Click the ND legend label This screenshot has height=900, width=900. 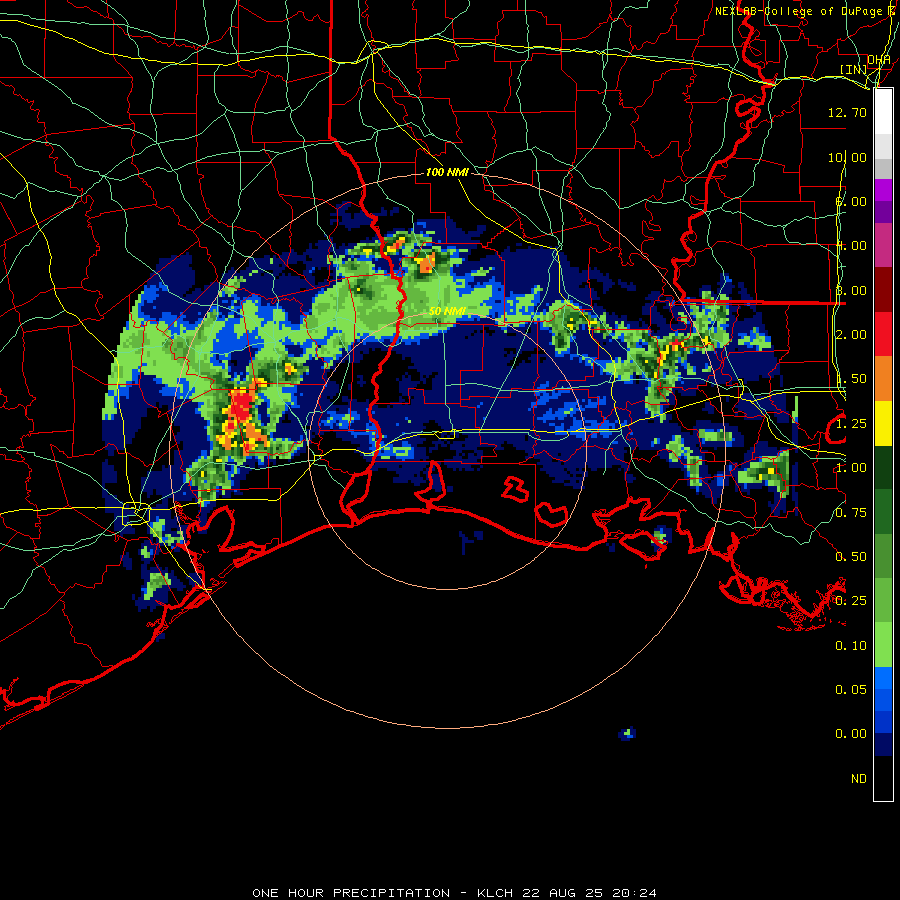(859, 779)
